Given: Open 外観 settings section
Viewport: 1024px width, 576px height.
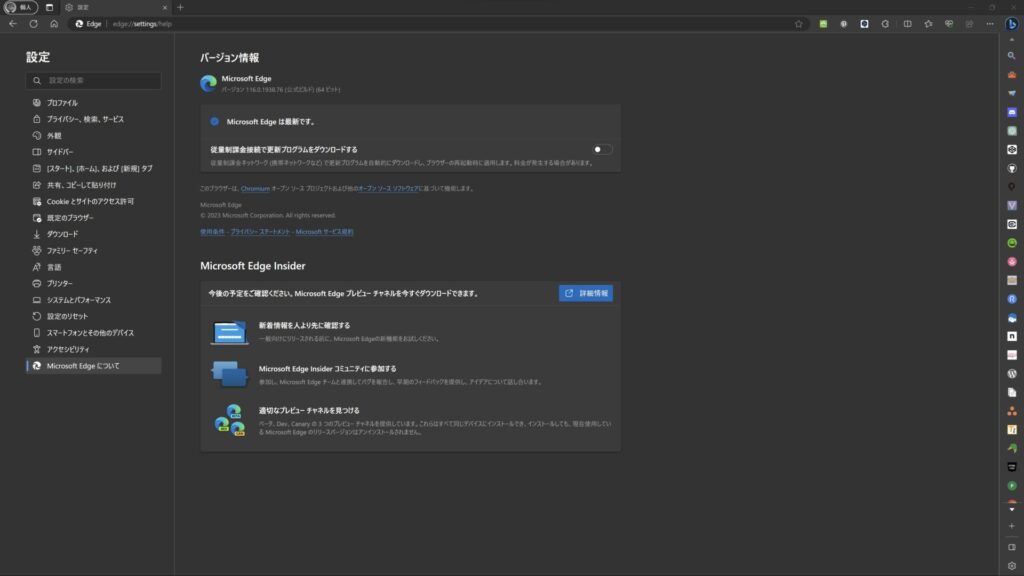Looking at the screenshot, I should 93,136.
